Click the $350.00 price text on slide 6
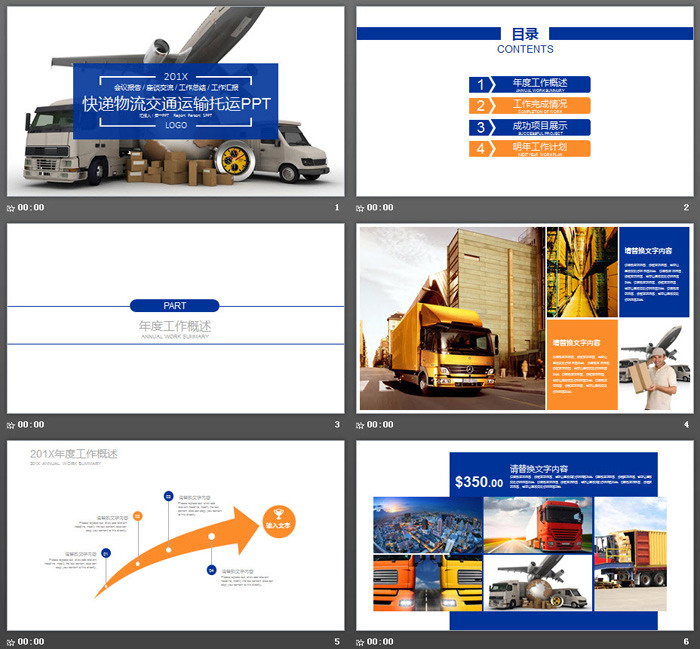Image resolution: width=700 pixels, height=649 pixels. 479,482
